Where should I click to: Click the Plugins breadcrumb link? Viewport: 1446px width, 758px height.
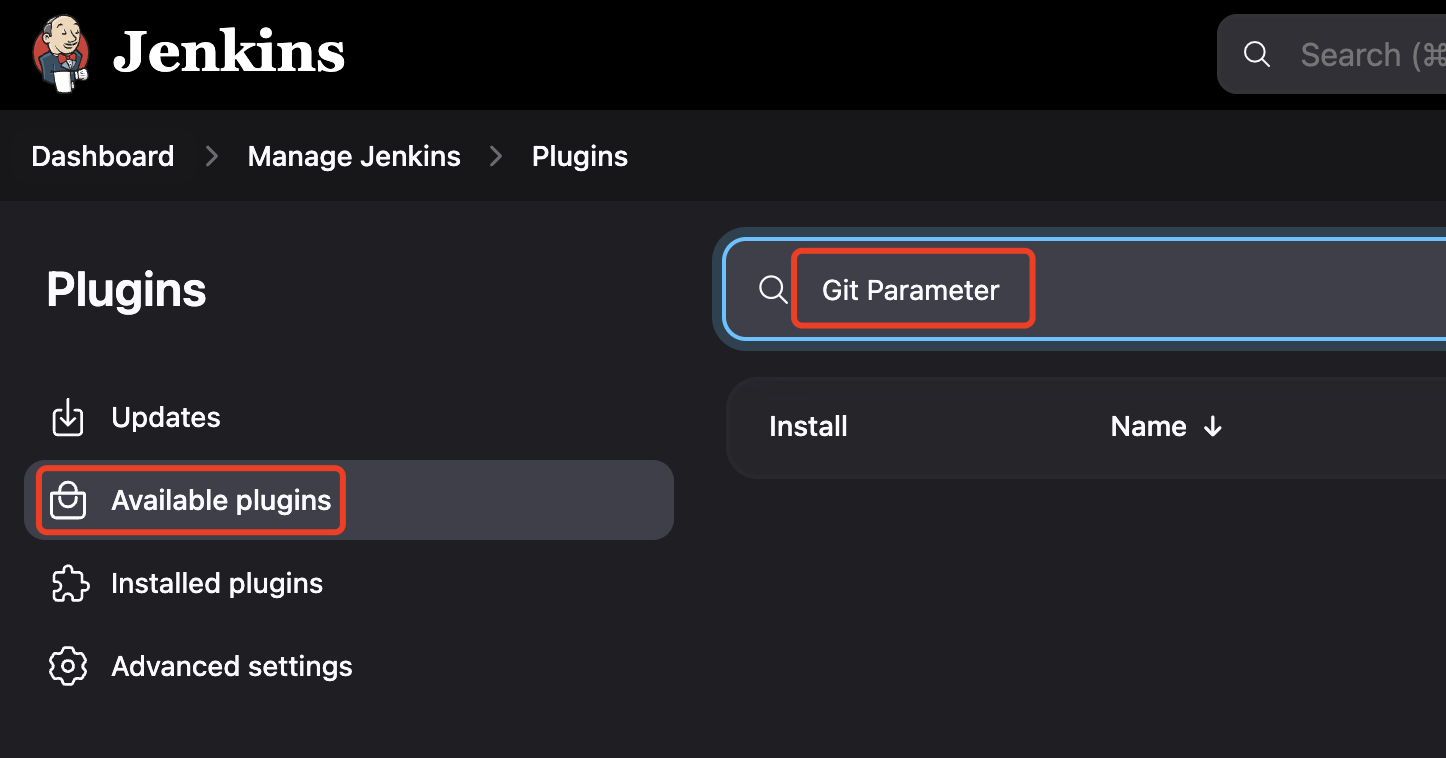pos(580,157)
